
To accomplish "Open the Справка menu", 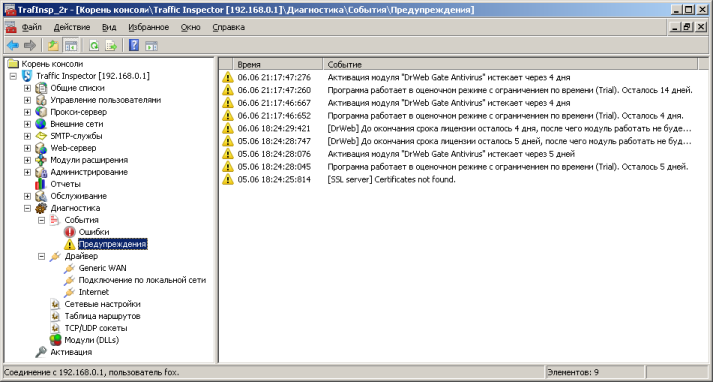I will (229, 27).
